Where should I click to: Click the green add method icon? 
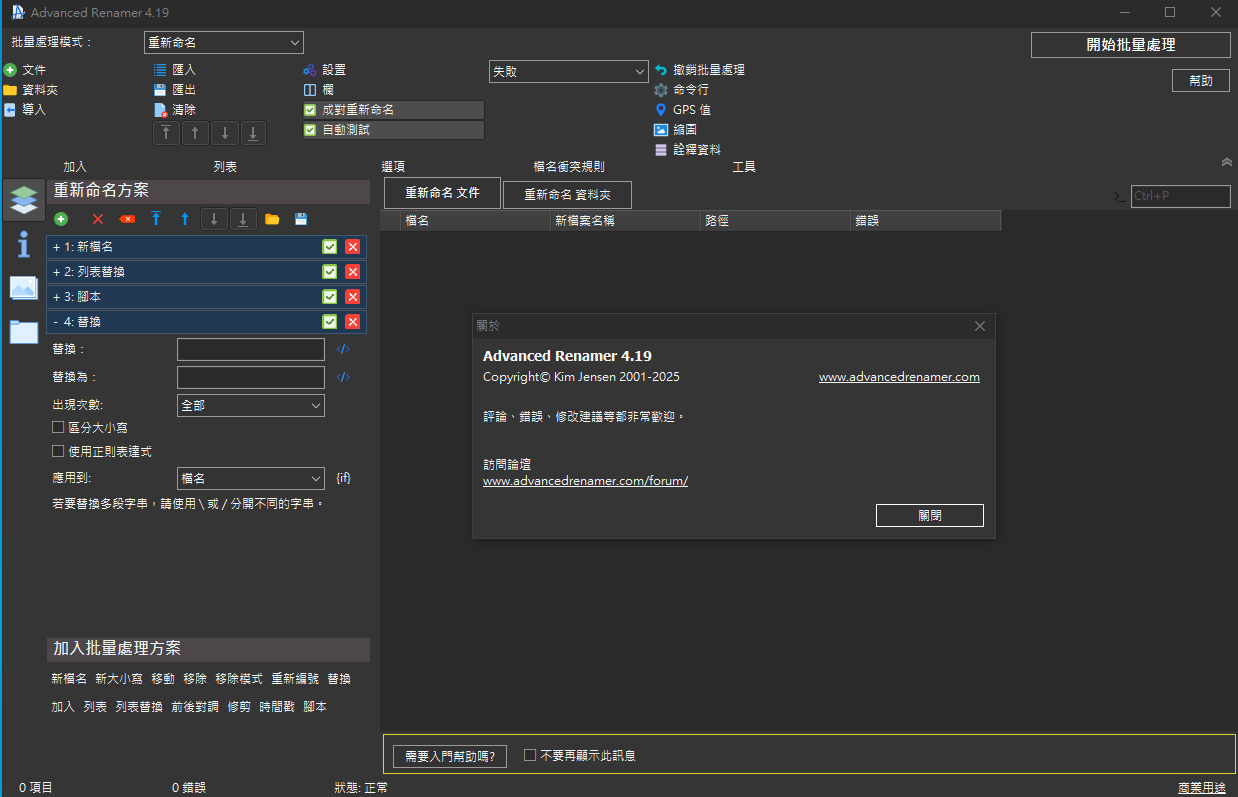point(61,219)
